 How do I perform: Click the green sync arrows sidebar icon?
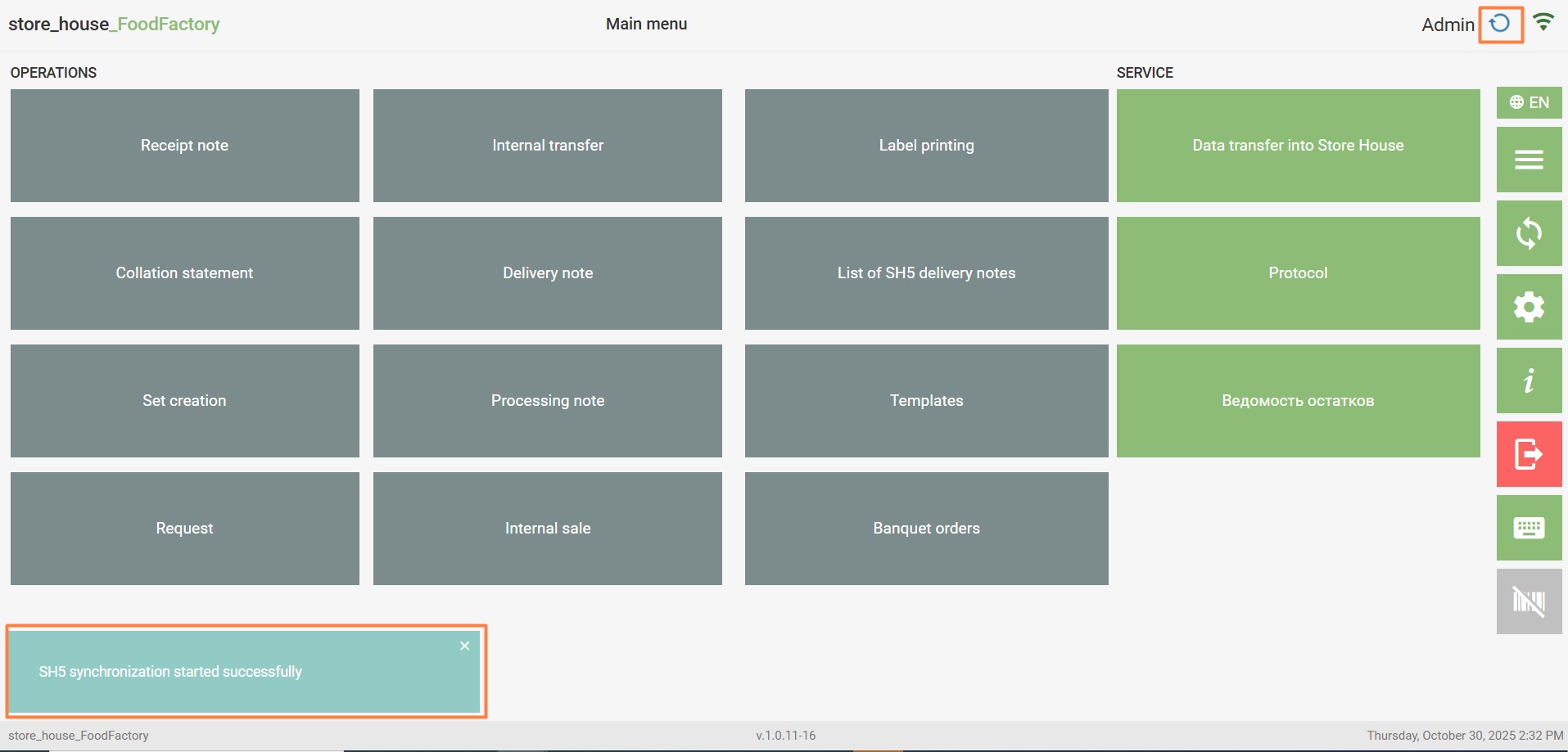click(1529, 233)
